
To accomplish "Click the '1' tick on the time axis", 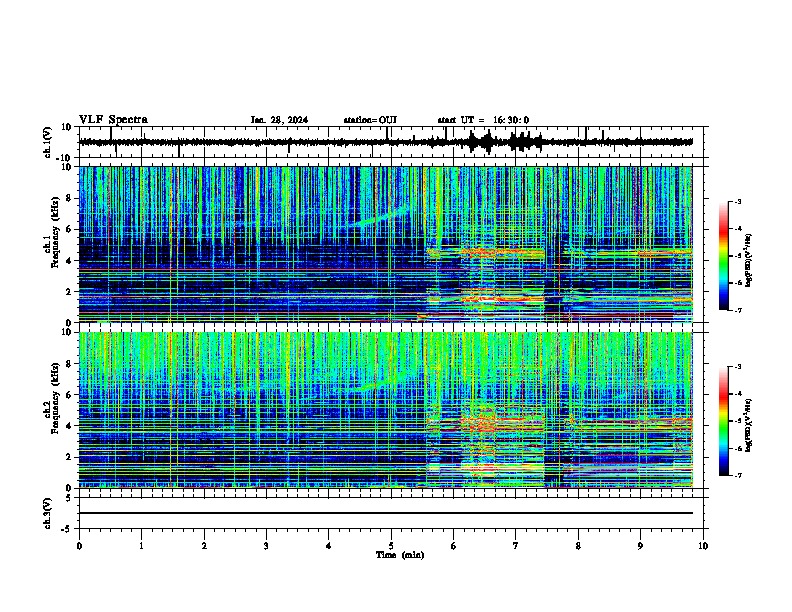I will pyautogui.click(x=141, y=546).
